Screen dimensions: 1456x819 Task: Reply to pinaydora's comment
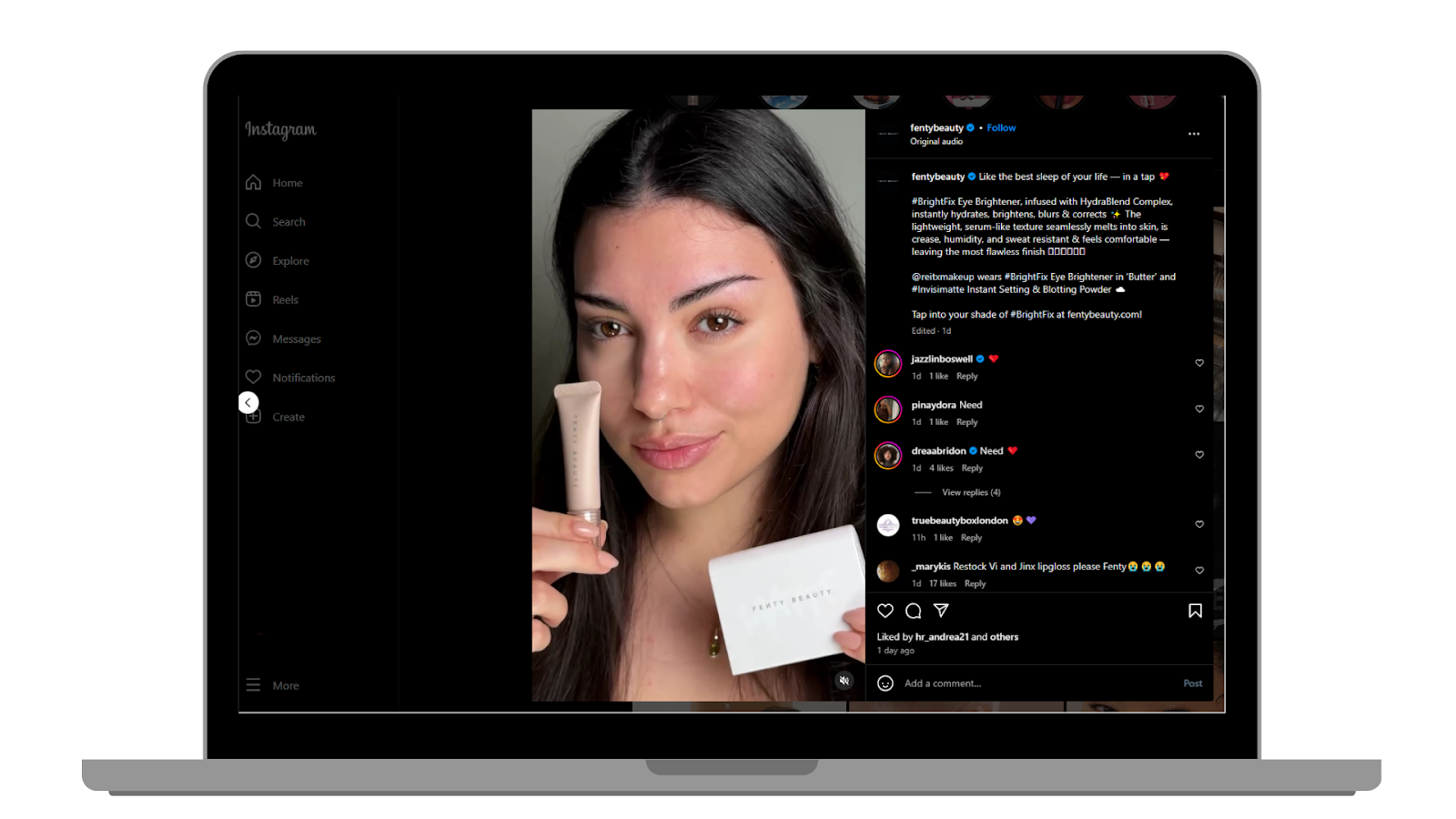966,422
